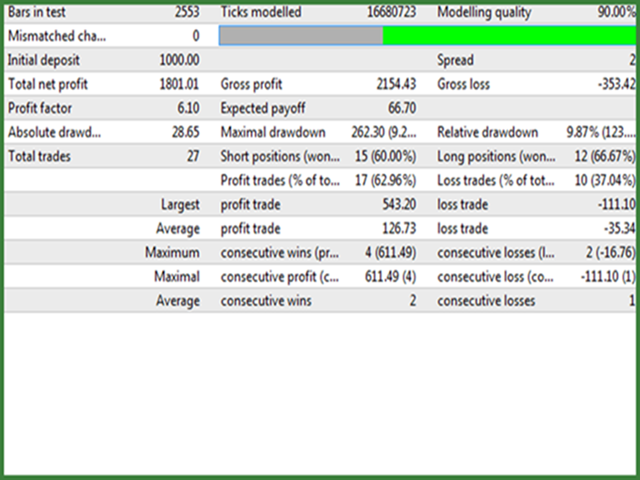
Task: Select the profit trades value 17 (62.96%)
Action: [385, 180]
